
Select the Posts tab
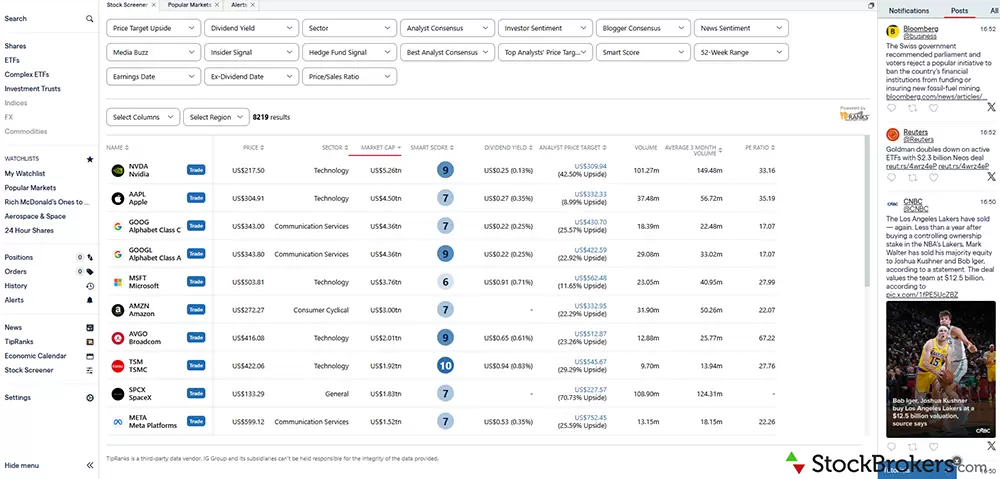click(959, 11)
